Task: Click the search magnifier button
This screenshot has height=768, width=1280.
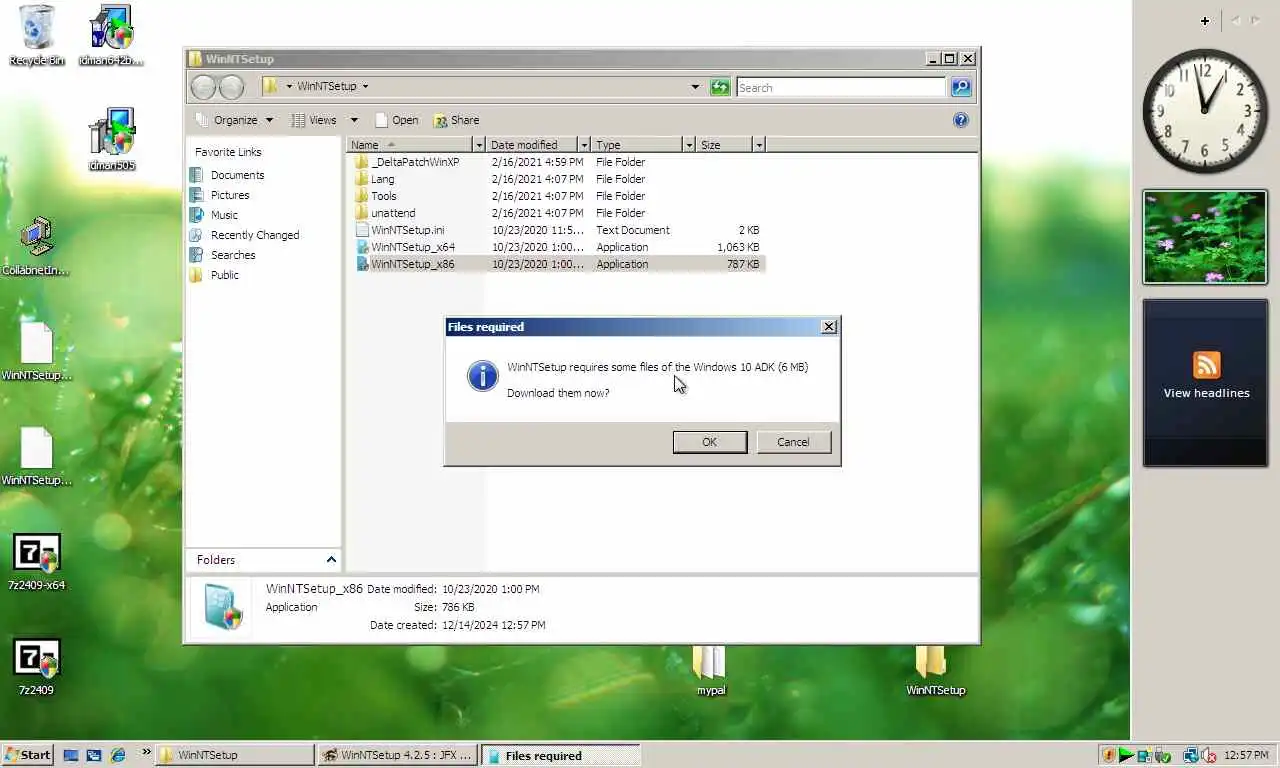Action: 961,87
